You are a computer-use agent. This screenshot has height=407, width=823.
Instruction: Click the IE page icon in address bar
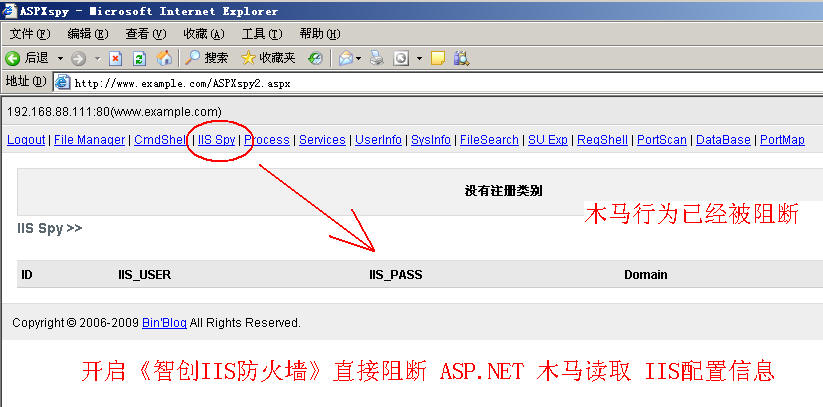[63, 82]
